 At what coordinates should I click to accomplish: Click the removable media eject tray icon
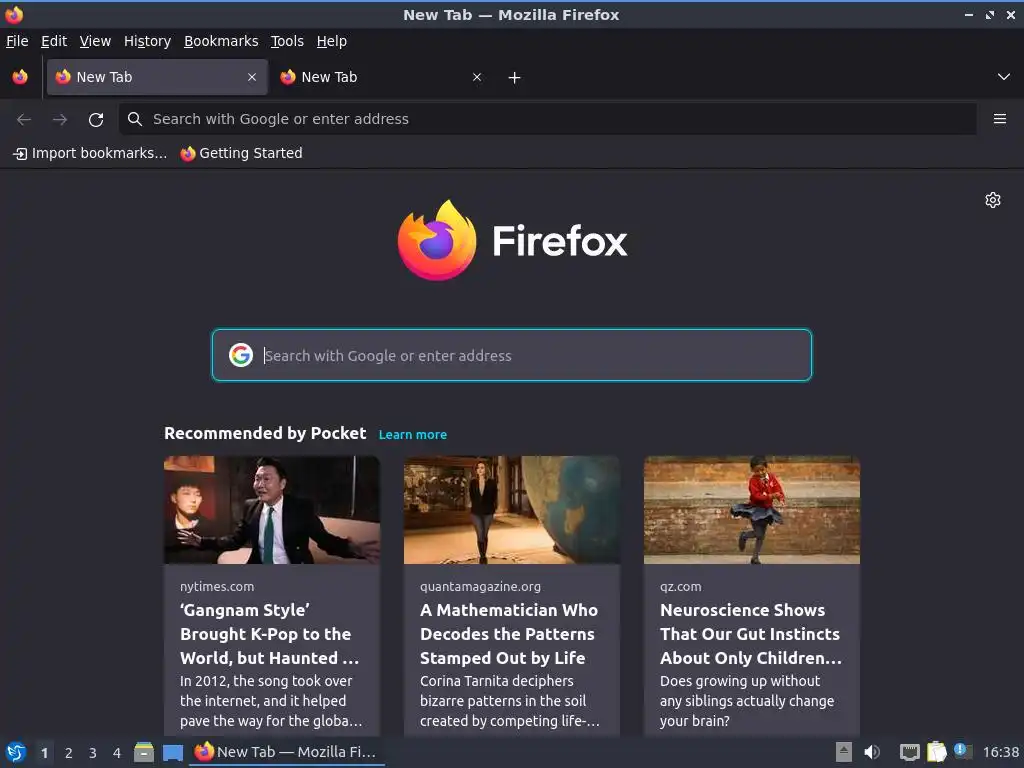tap(844, 752)
